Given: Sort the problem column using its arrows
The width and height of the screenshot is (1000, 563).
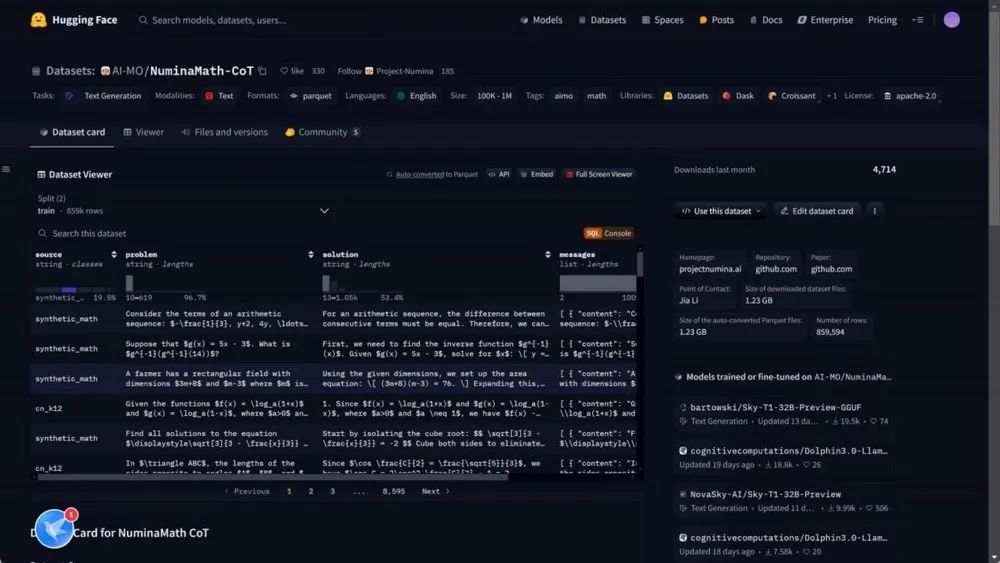Looking at the screenshot, I should point(311,254).
